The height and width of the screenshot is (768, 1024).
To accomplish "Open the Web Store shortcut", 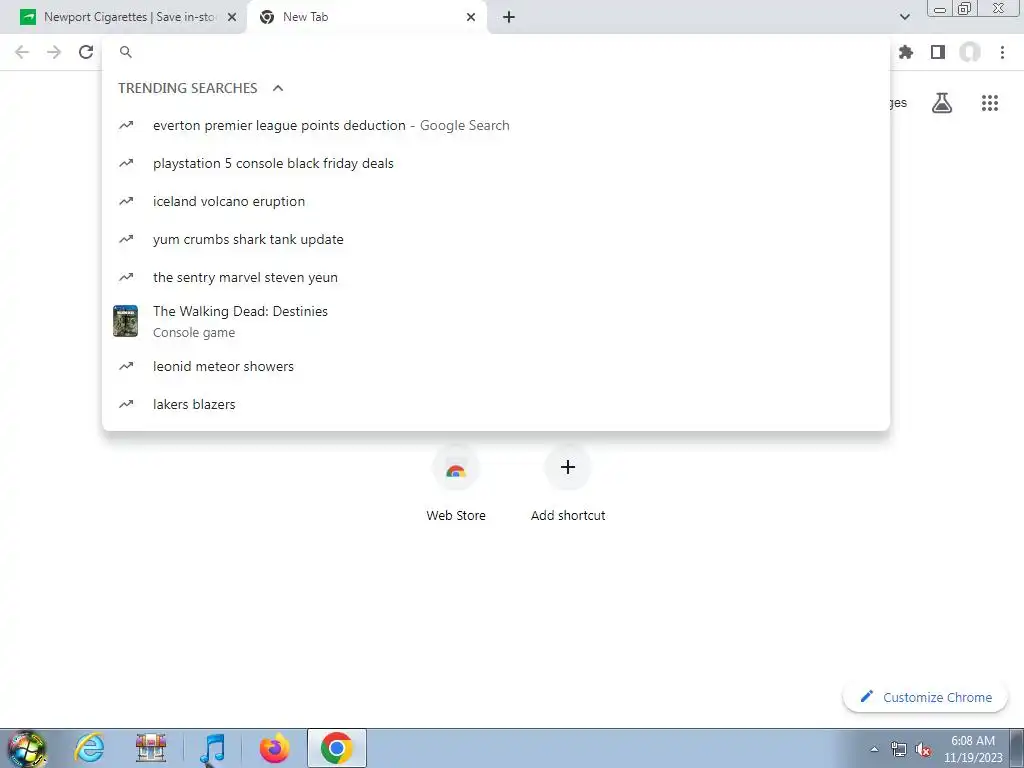I will tap(456, 483).
